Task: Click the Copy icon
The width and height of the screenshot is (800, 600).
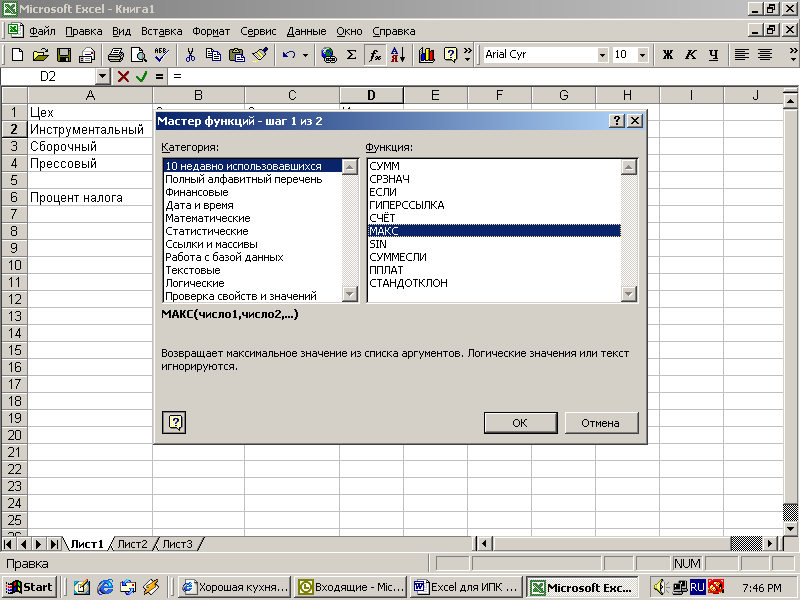Action: click(x=213, y=55)
